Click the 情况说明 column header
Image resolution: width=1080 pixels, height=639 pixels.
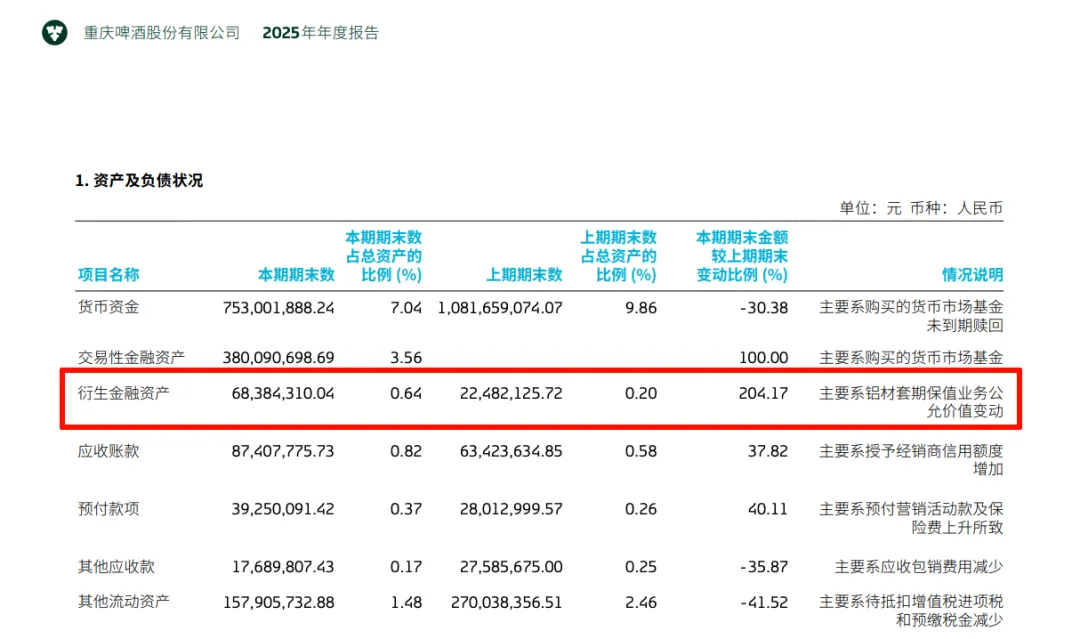click(x=972, y=275)
